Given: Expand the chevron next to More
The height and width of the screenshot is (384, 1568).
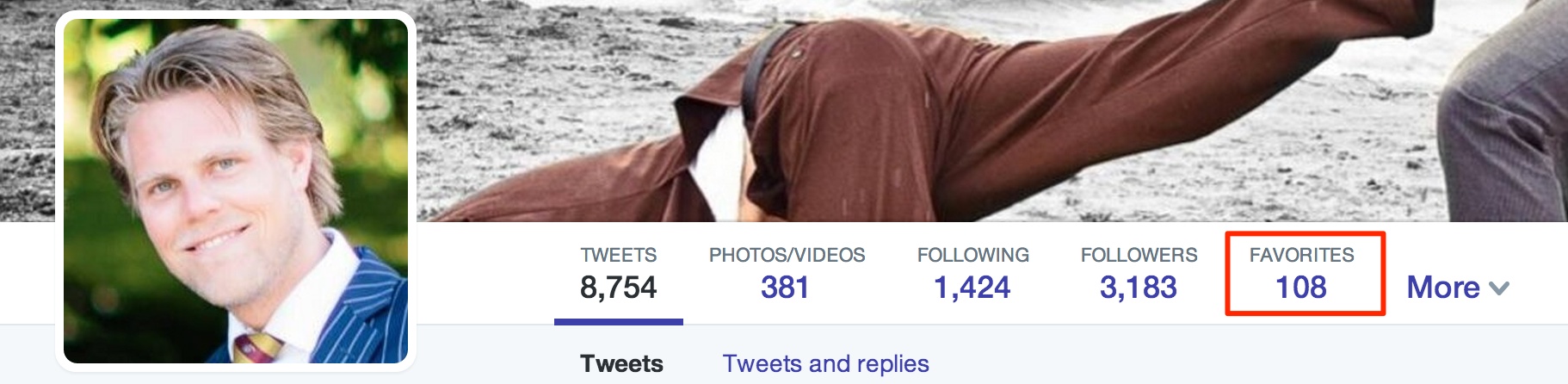Looking at the screenshot, I should [x=1499, y=289].
